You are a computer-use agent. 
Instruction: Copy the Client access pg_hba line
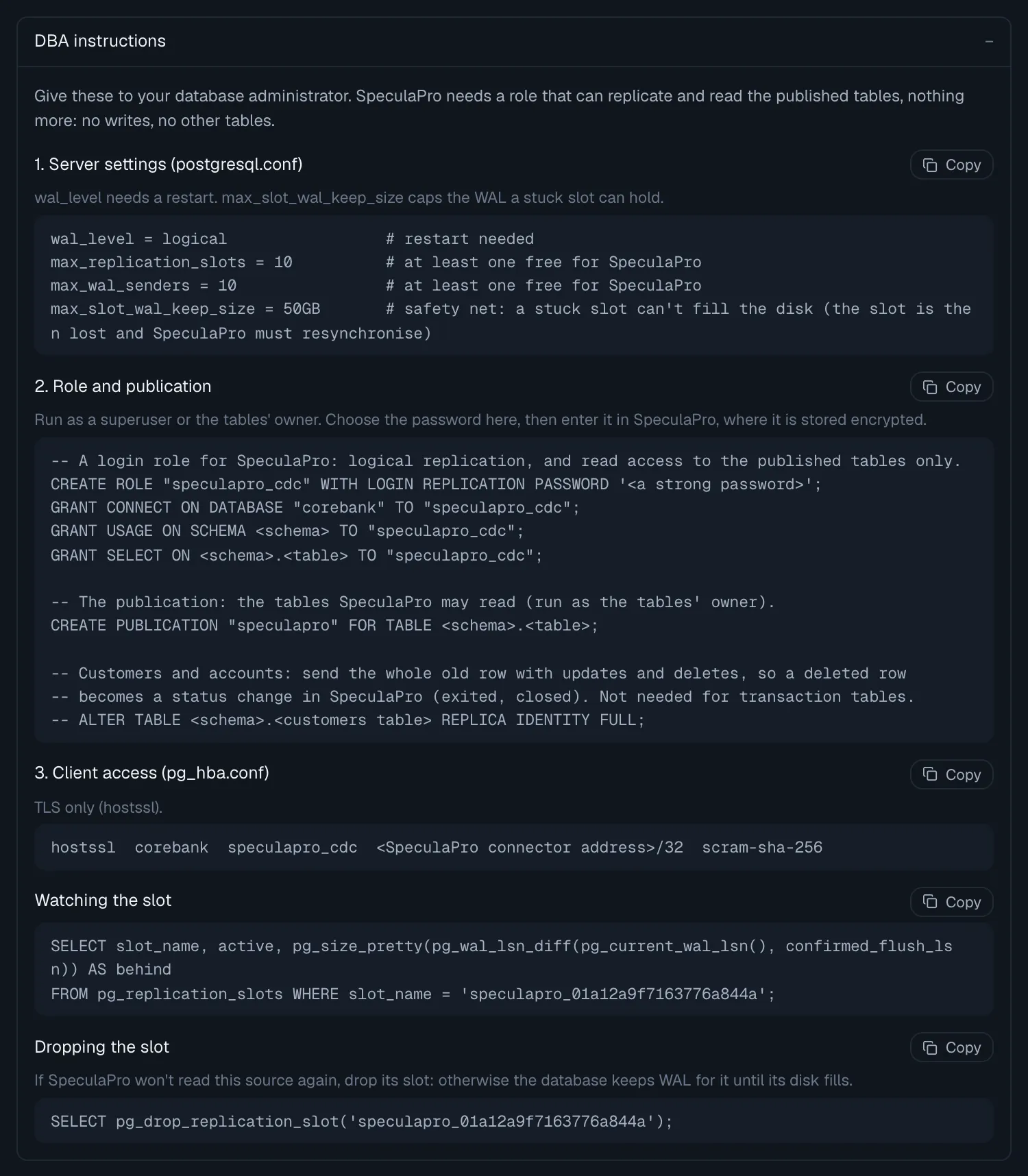[x=951, y=774]
